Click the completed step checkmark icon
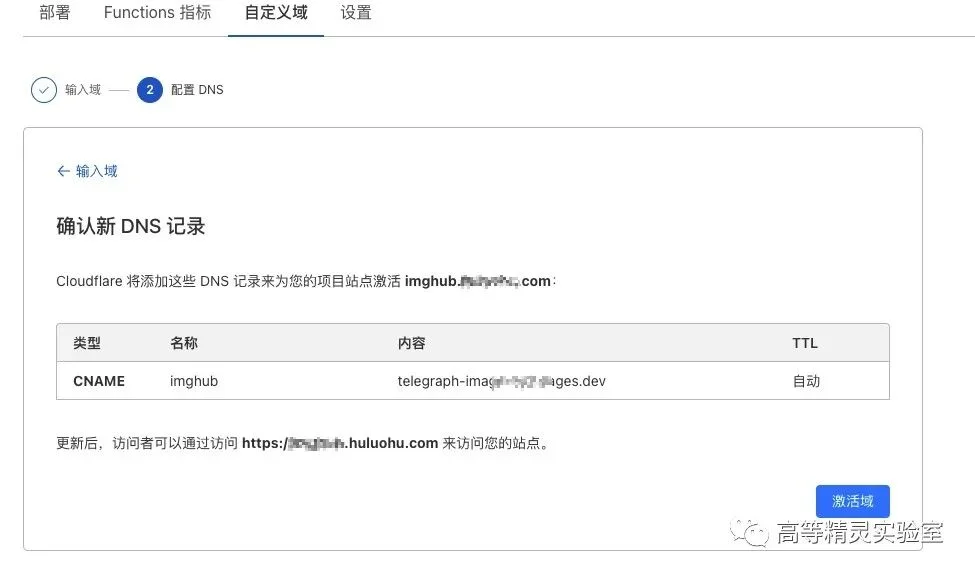 pos(44,90)
